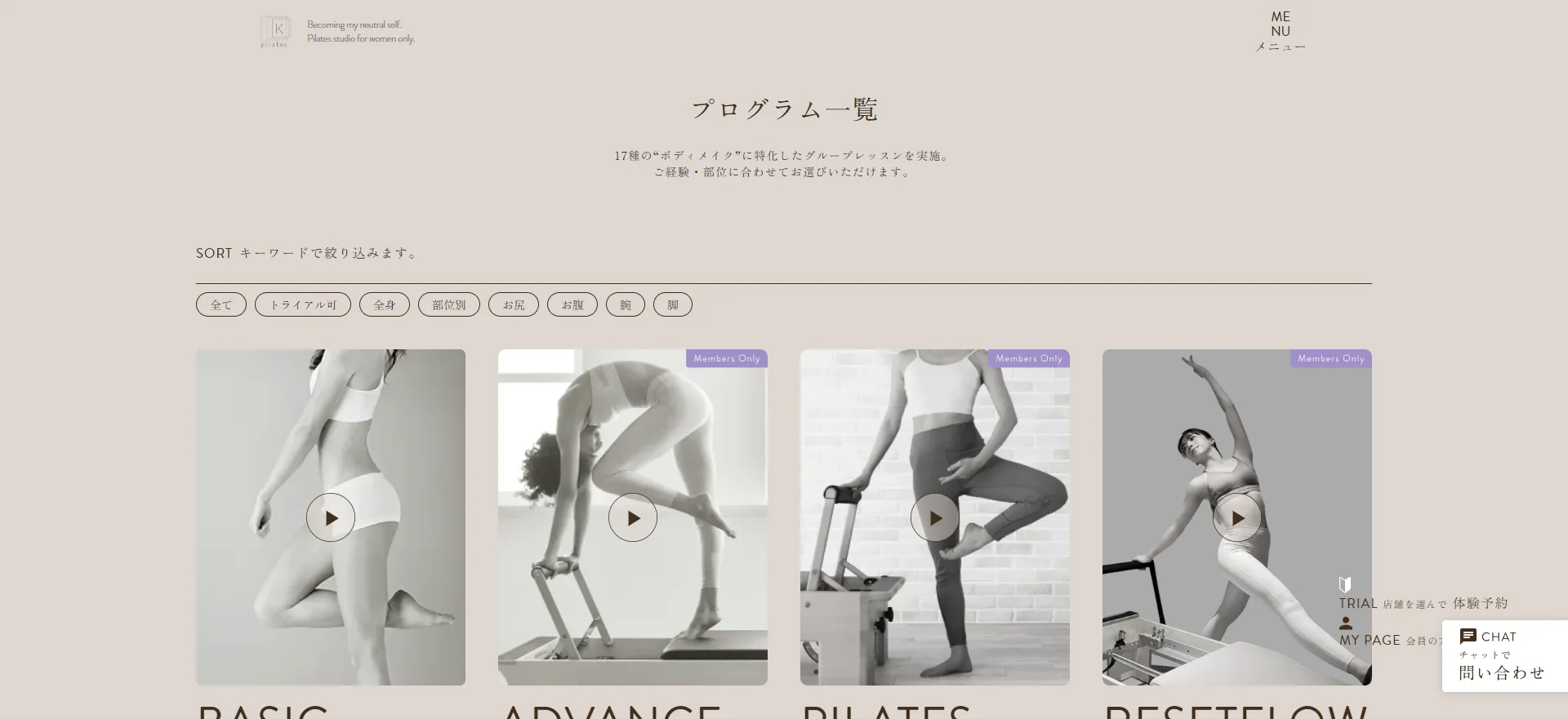Viewport: 1568px width, 719px height.
Task: Open the 問い合わせ chat inquiry
Action: point(1502,672)
